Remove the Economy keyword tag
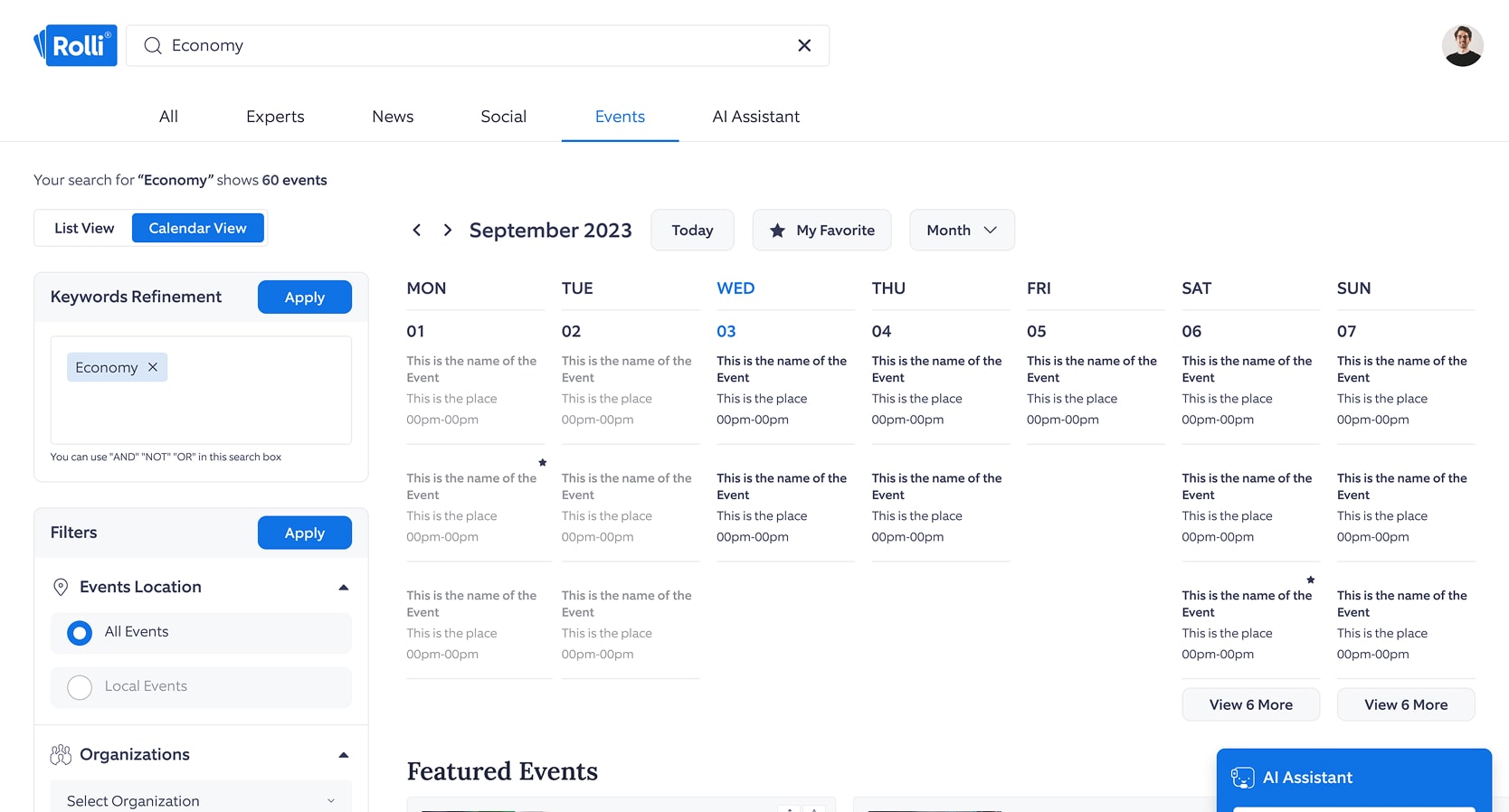This screenshot has height=812, width=1509. tap(153, 367)
